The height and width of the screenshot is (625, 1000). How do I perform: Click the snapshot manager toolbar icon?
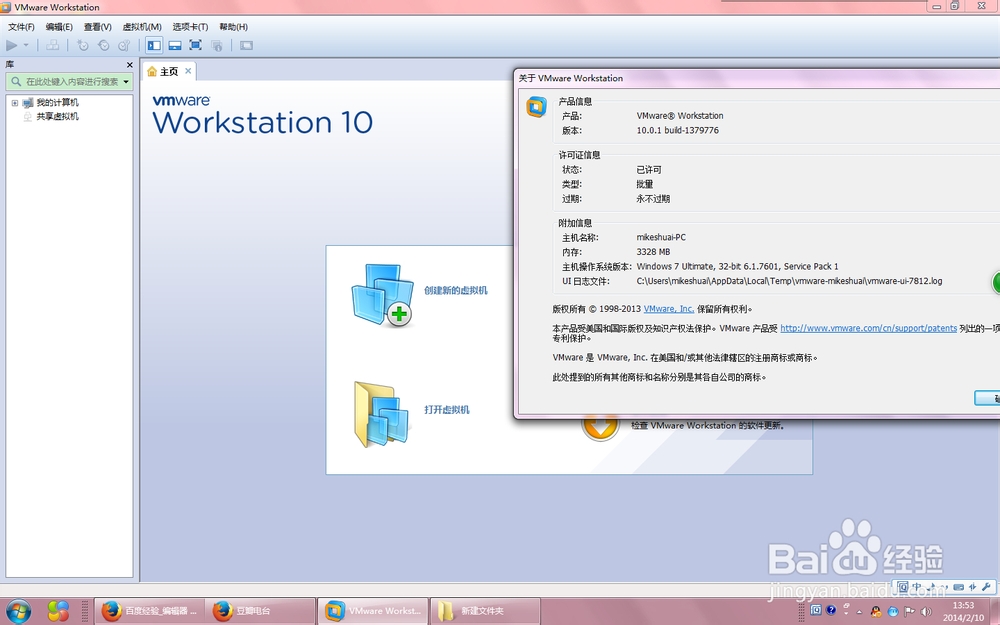[x=124, y=45]
